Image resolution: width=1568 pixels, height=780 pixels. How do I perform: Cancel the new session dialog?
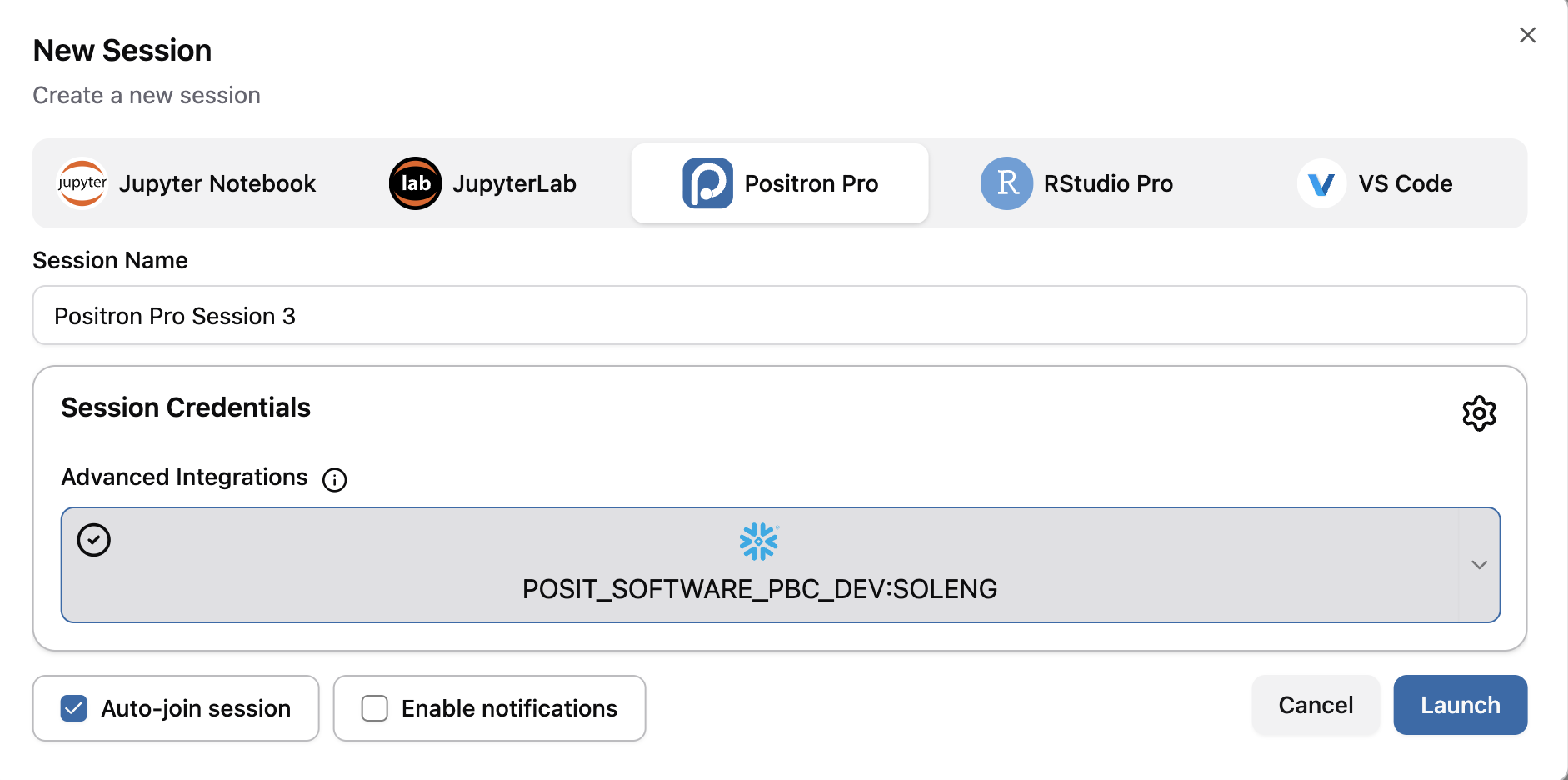point(1316,705)
